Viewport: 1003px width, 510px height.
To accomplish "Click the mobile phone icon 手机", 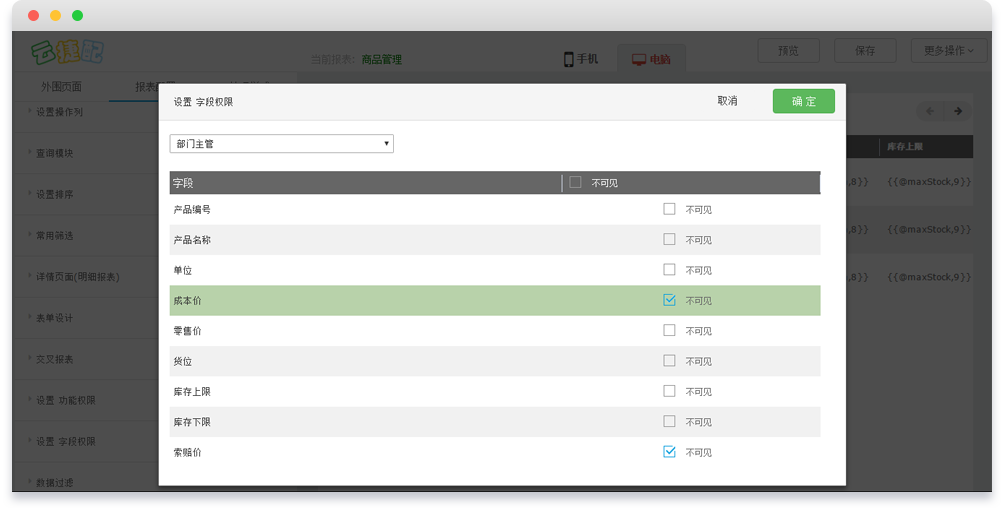I will tap(569, 59).
